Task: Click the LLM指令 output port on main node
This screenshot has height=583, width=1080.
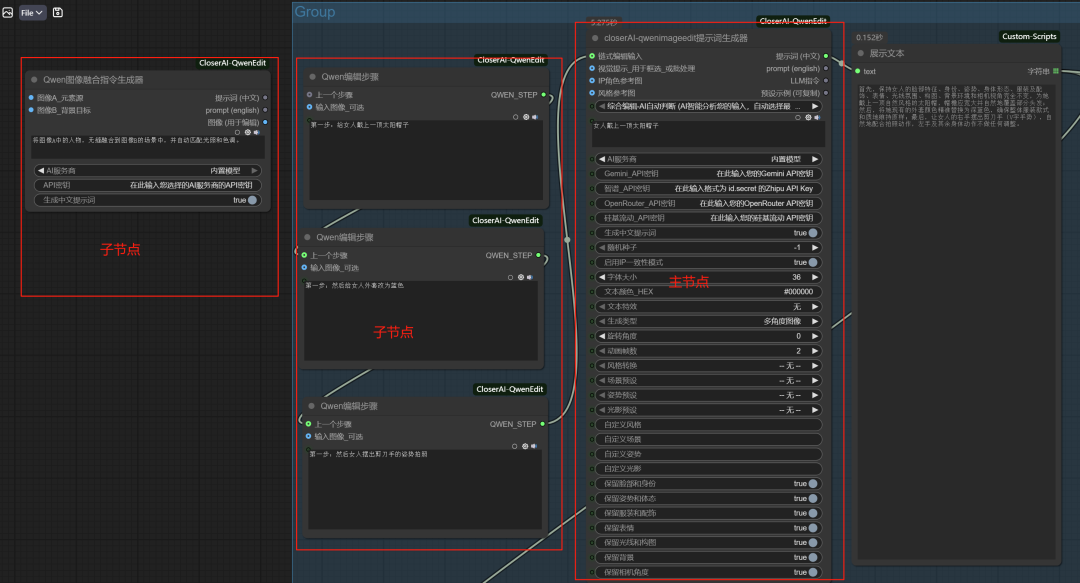Action: click(x=826, y=81)
